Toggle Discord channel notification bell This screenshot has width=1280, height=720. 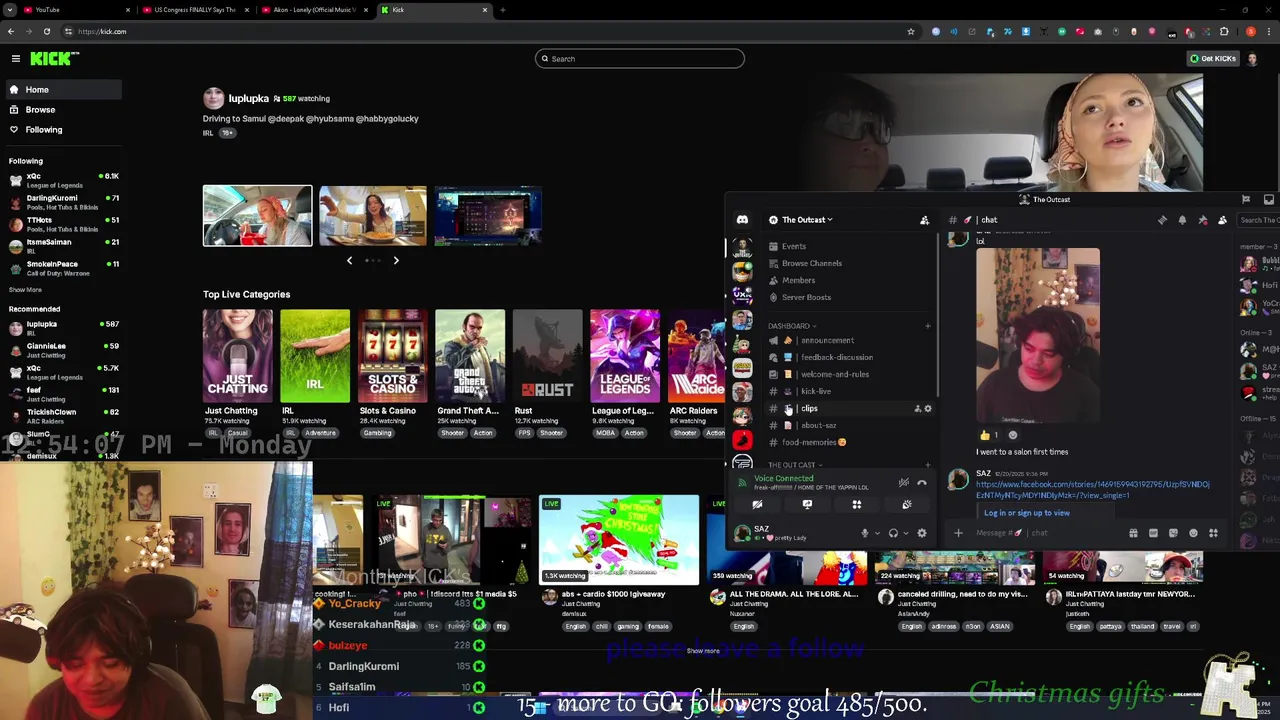tap(1182, 220)
